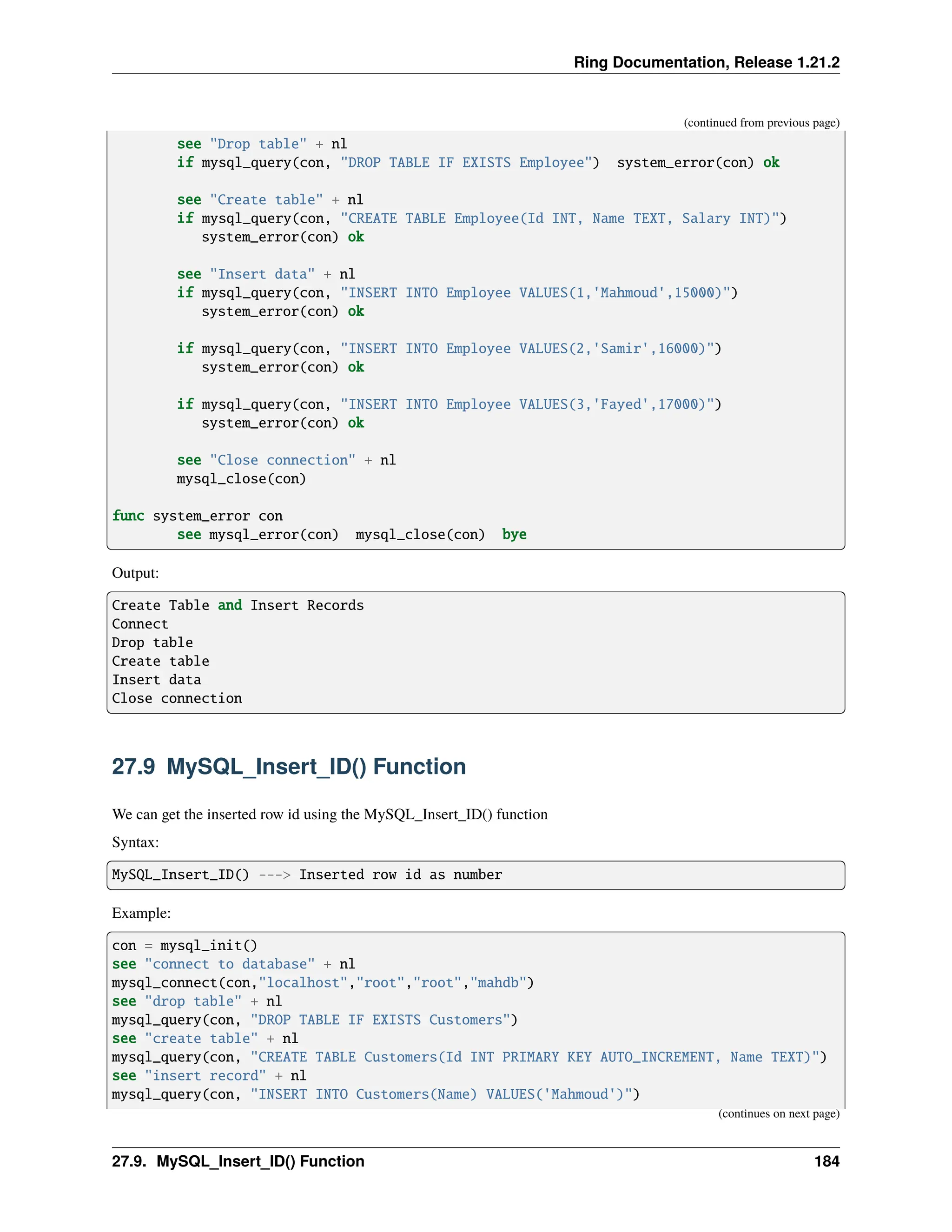952x1232 pixels.
Task: Click the 'Close connection' output line
Action: click(x=177, y=698)
